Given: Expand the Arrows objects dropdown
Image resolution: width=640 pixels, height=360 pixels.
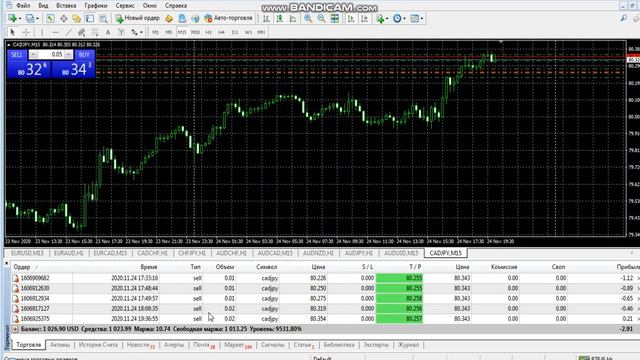Looking at the screenshot, I should tap(141, 32).
